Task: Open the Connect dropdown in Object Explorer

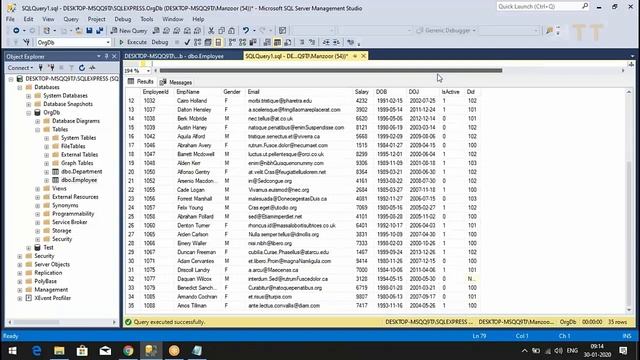Action: (20, 68)
